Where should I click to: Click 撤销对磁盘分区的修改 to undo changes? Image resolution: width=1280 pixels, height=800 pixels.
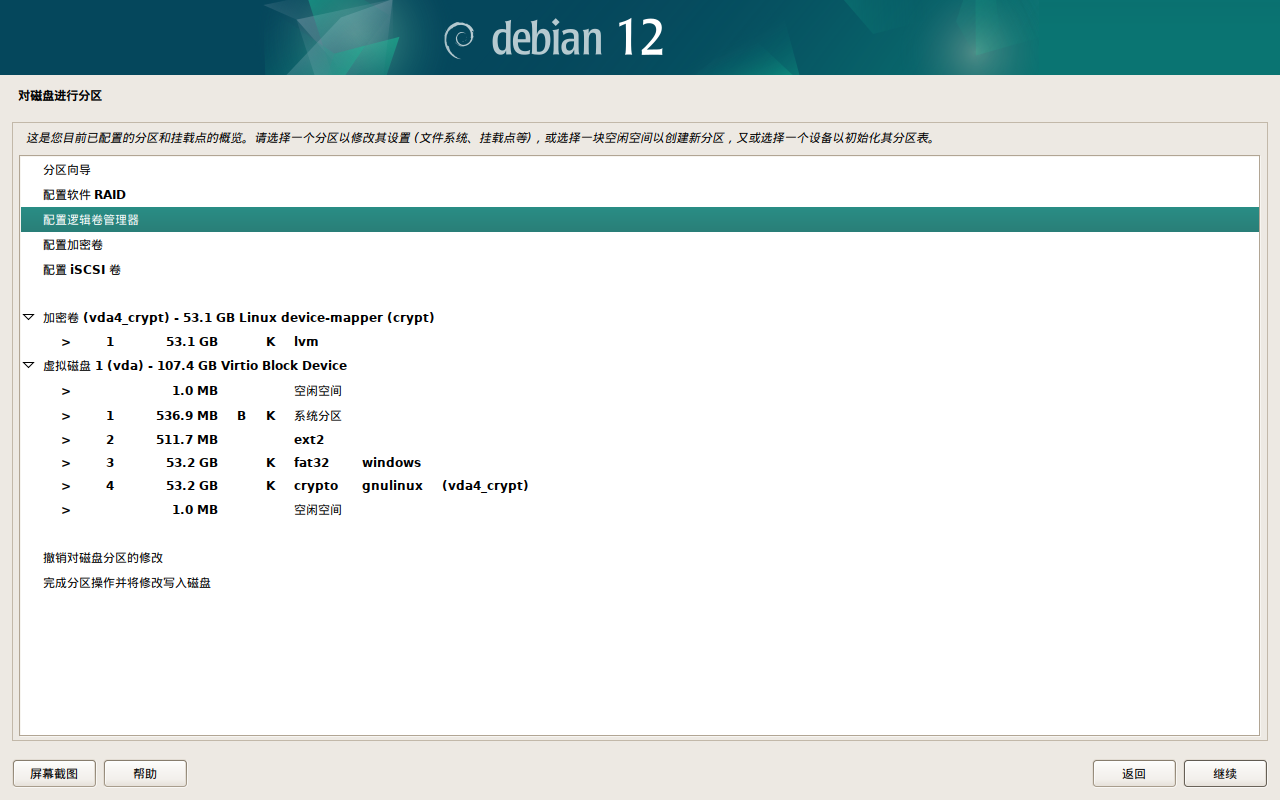tap(640, 558)
